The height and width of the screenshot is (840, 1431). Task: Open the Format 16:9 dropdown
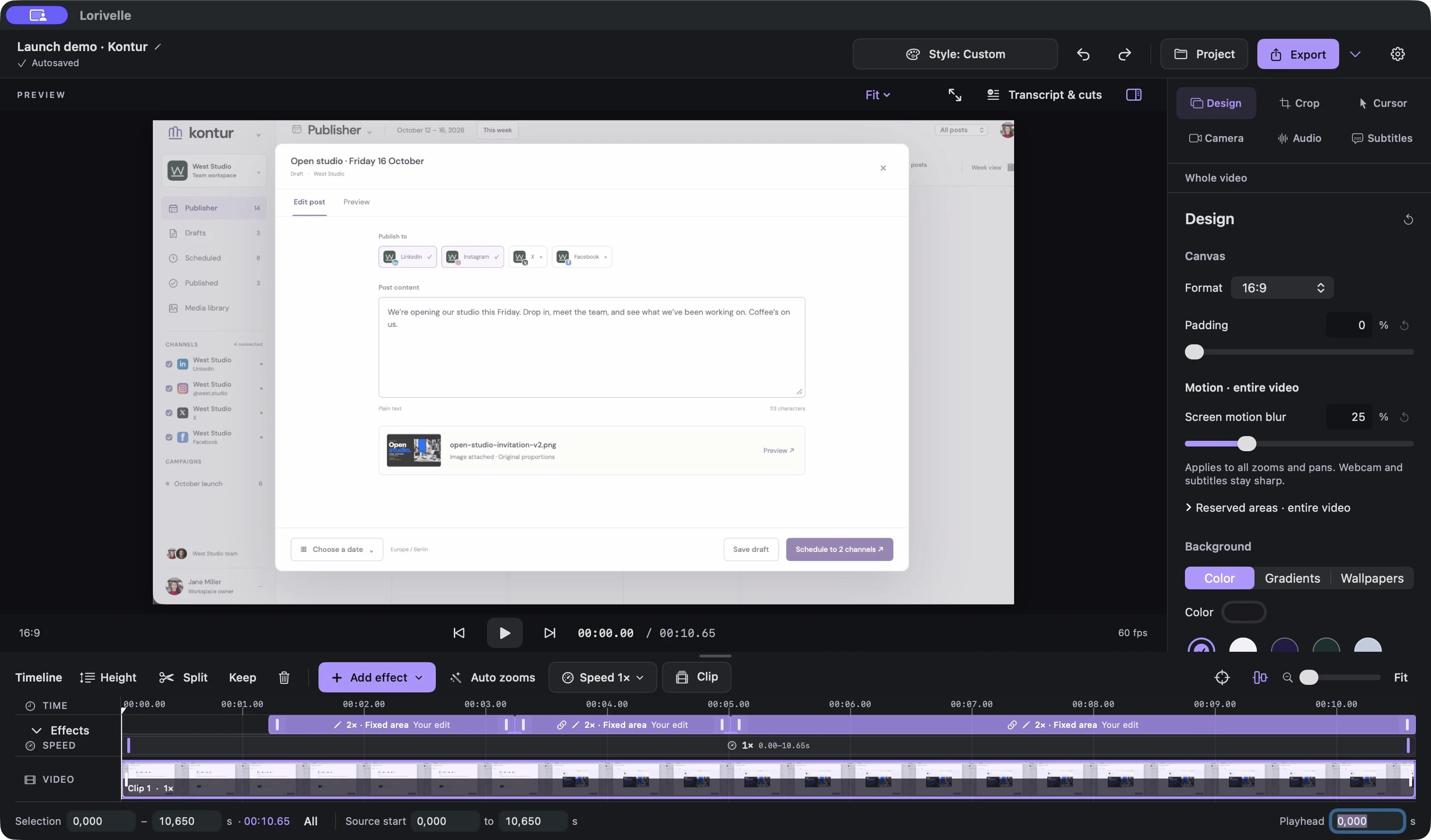[x=1281, y=288]
